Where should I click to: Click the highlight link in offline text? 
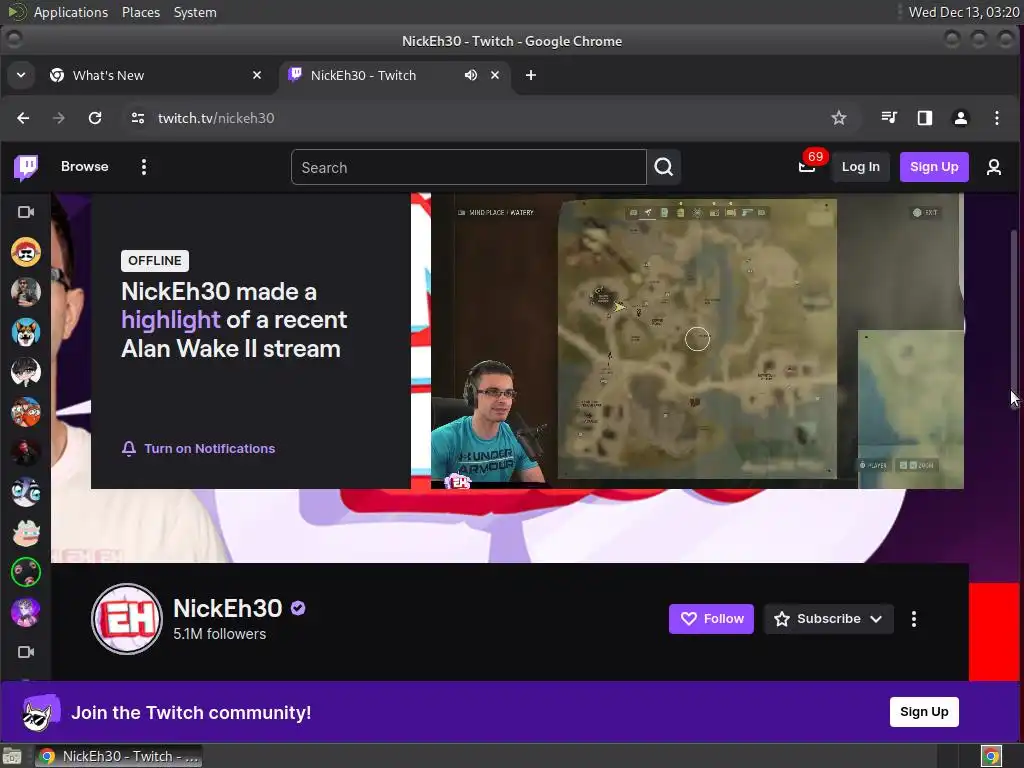170,320
